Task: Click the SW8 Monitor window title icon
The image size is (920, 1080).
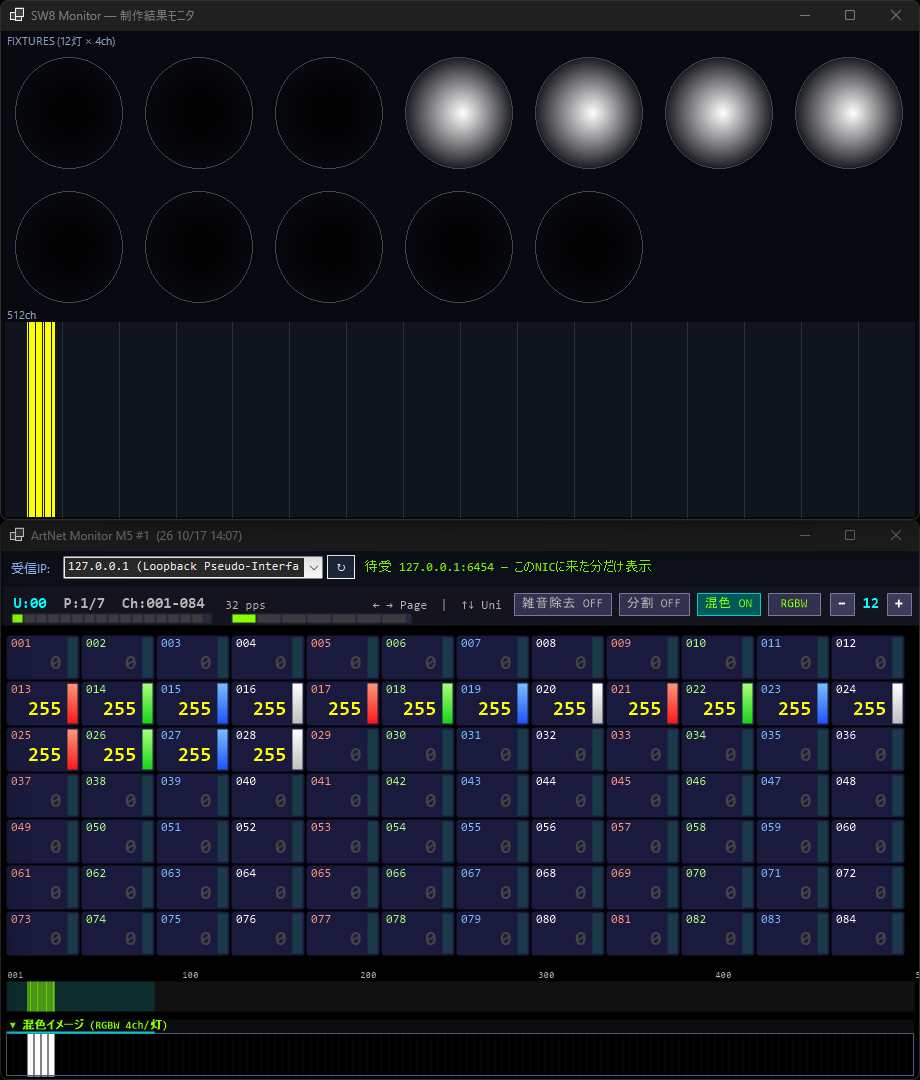Action: point(17,14)
